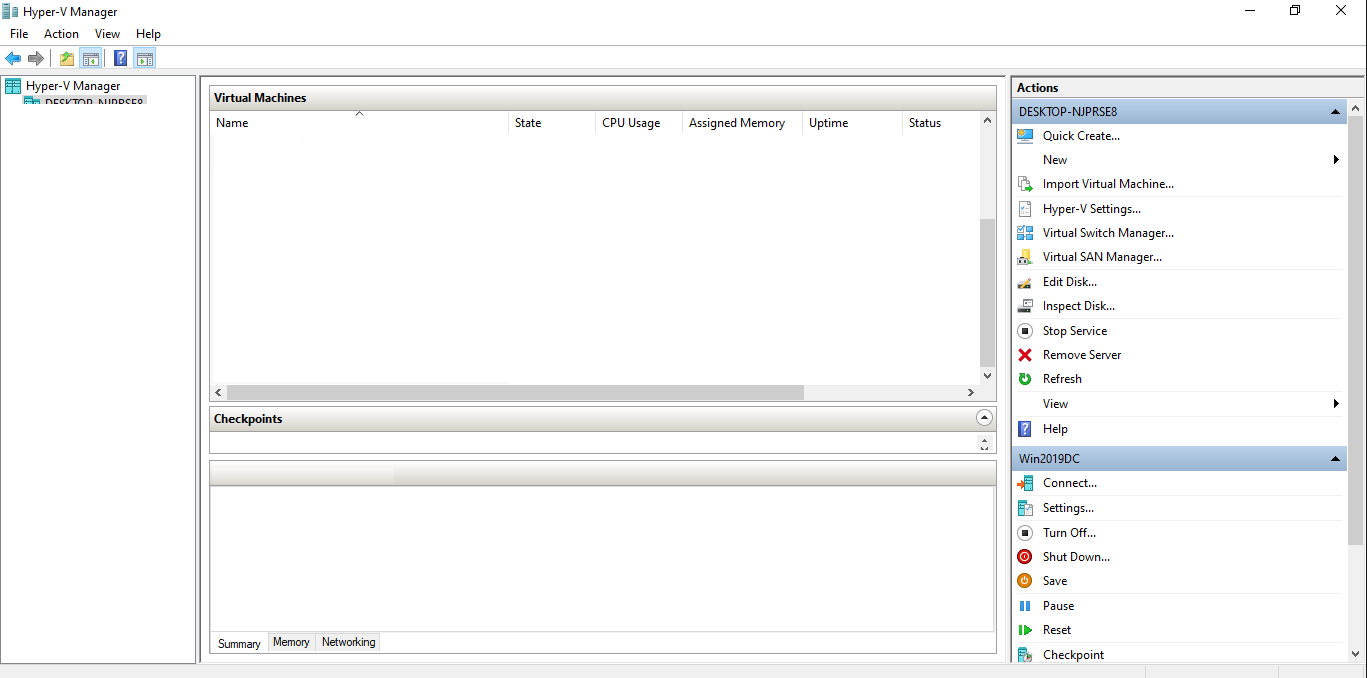Click the green Reset icon
Image resolution: width=1367 pixels, height=678 pixels.
[x=1025, y=630]
